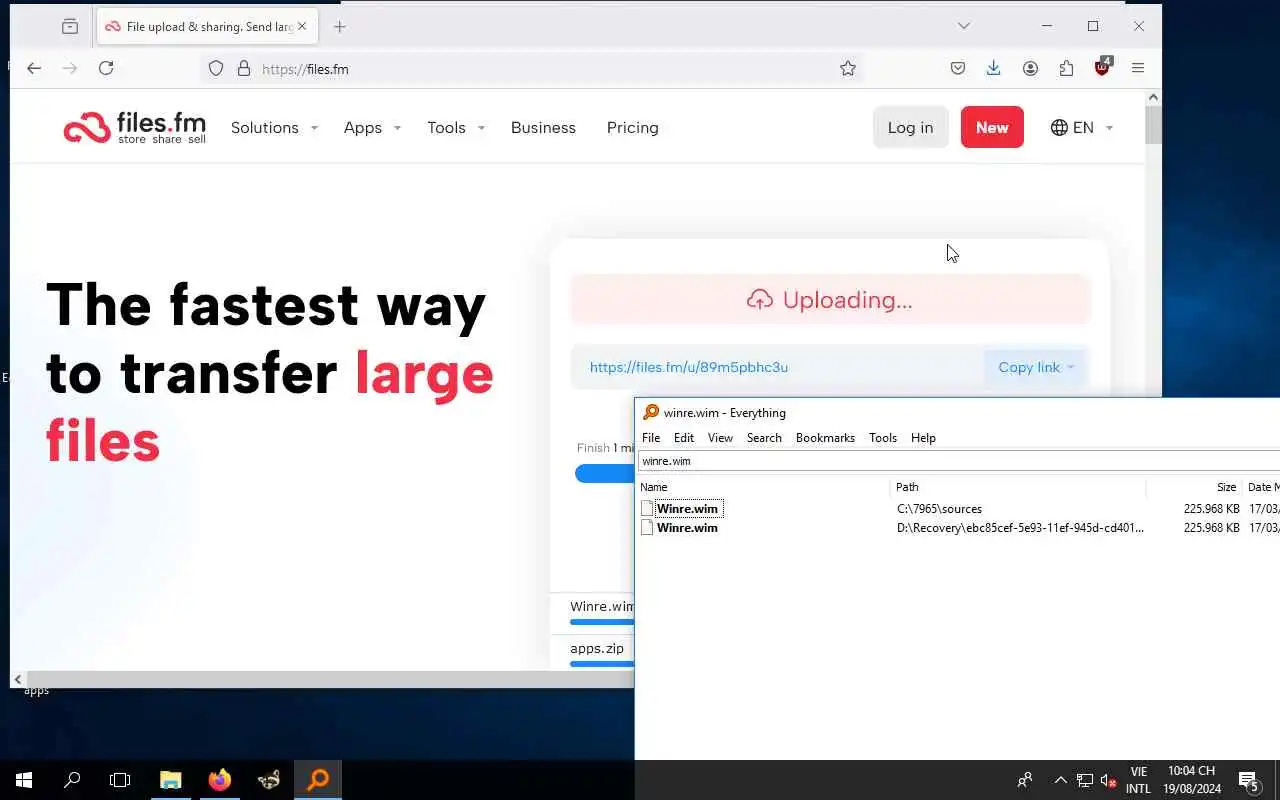
Task: Open the upload link files.fm/u/89m5pbhc3u
Action: click(x=689, y=367)
